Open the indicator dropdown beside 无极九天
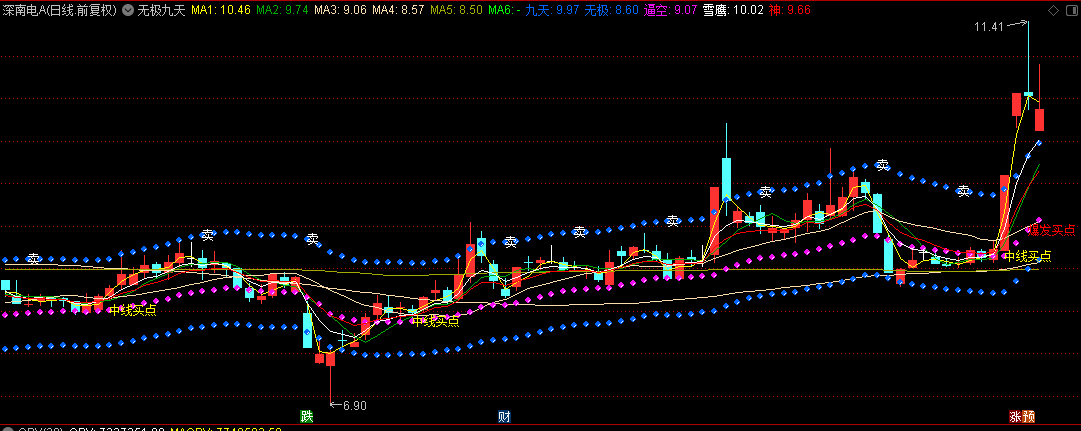Screen dimensions: 1081x431 click(128, 10)
